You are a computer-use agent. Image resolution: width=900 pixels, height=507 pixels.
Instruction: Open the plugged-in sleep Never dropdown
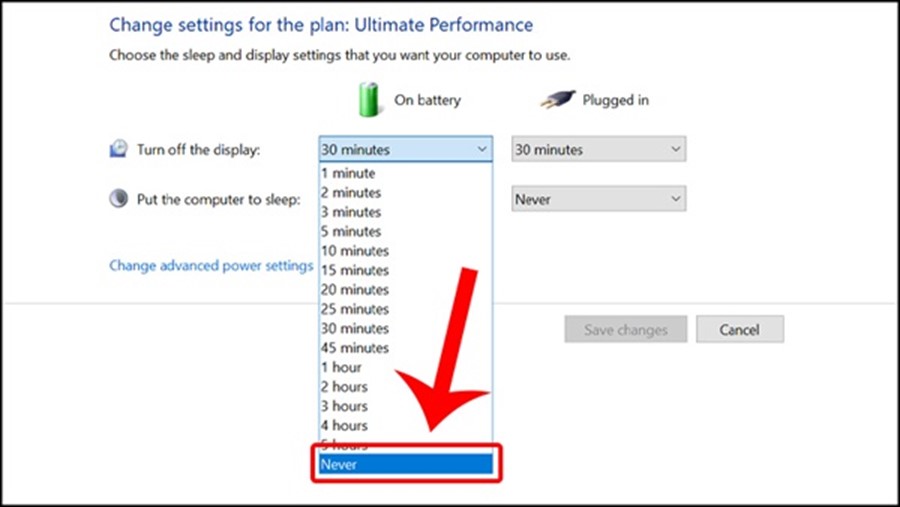pos(599,199)
